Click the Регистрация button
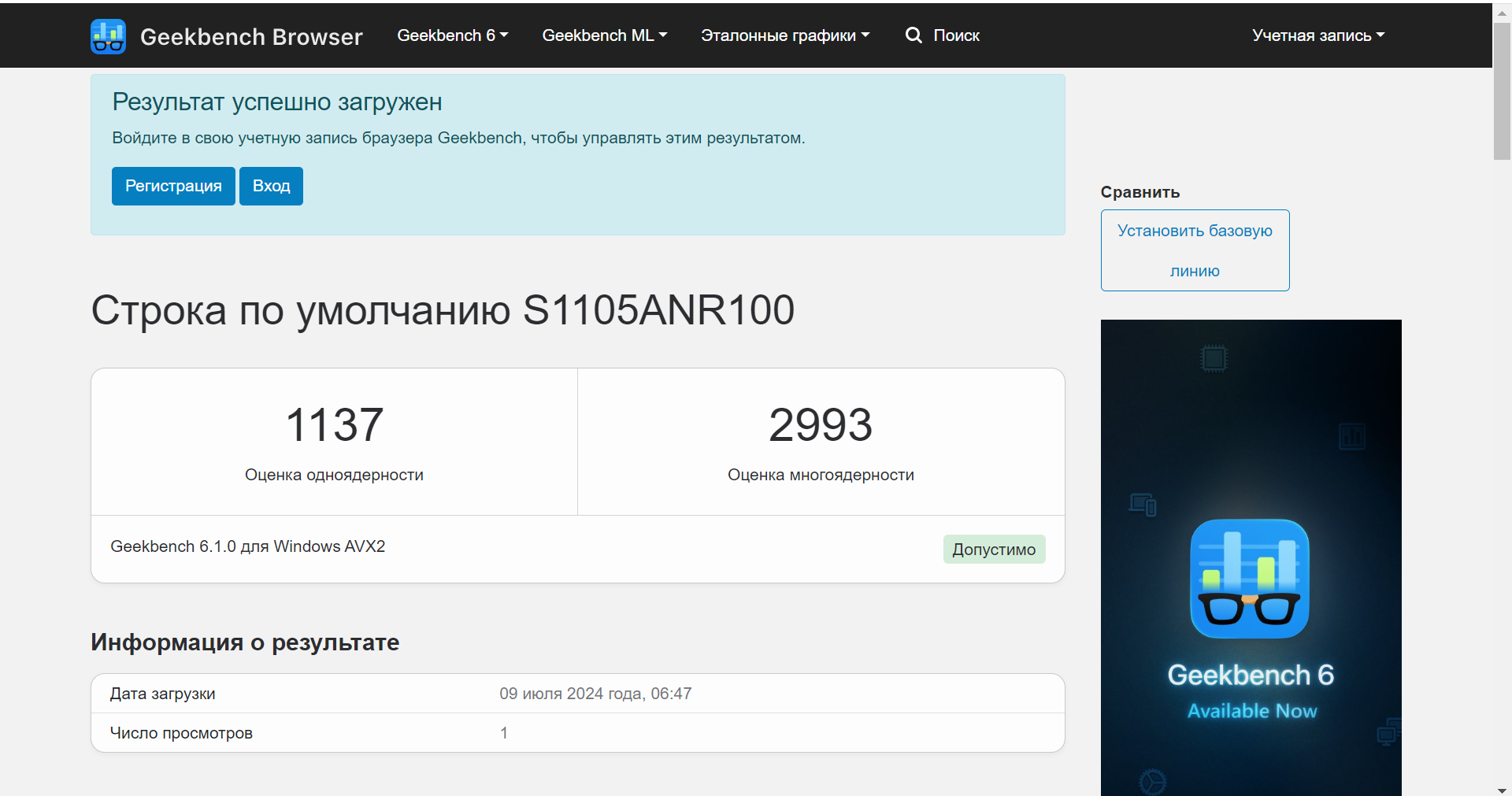 pos(173,186)
